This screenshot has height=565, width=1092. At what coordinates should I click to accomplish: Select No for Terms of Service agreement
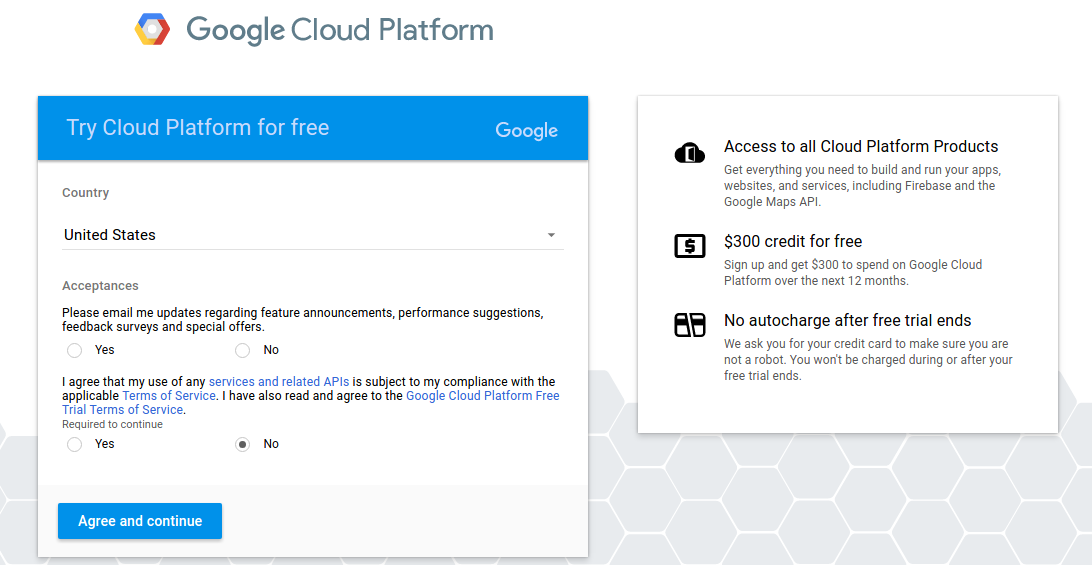tap(242, 444)
